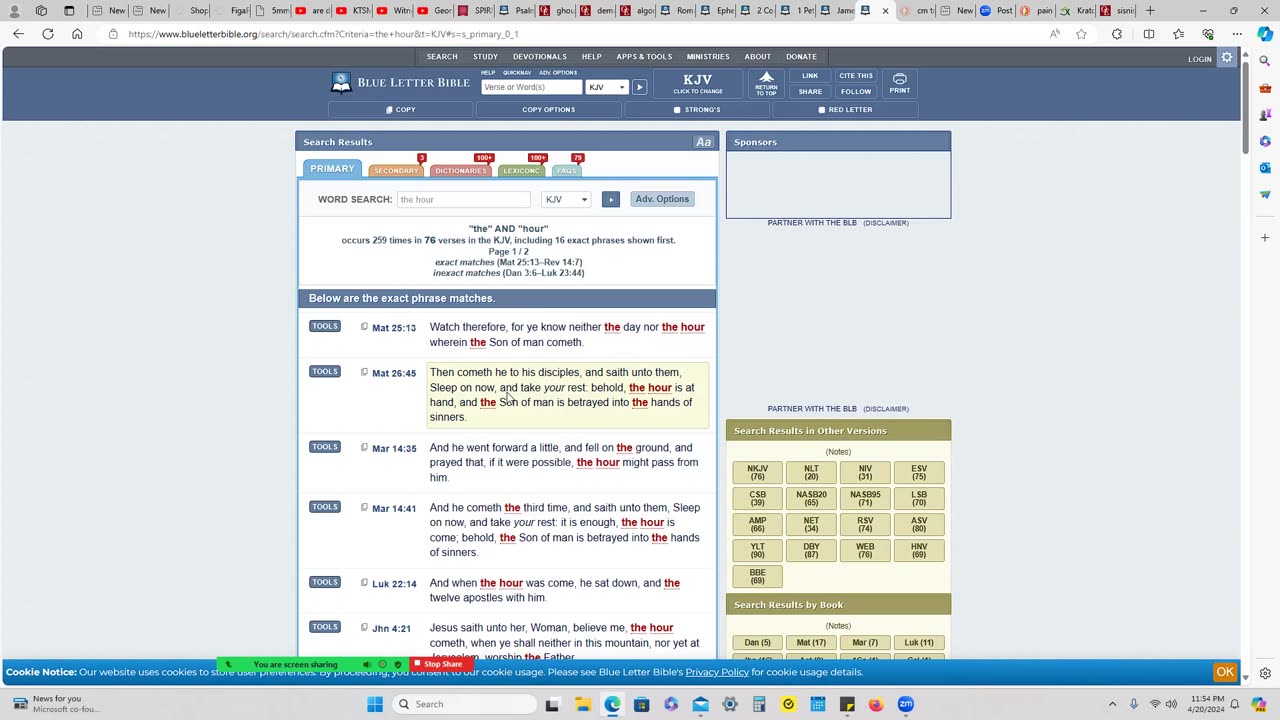The height and width of the screenshot is (720, 1280).
Task: Open ESV (75) version results
Action: point(919,472)
